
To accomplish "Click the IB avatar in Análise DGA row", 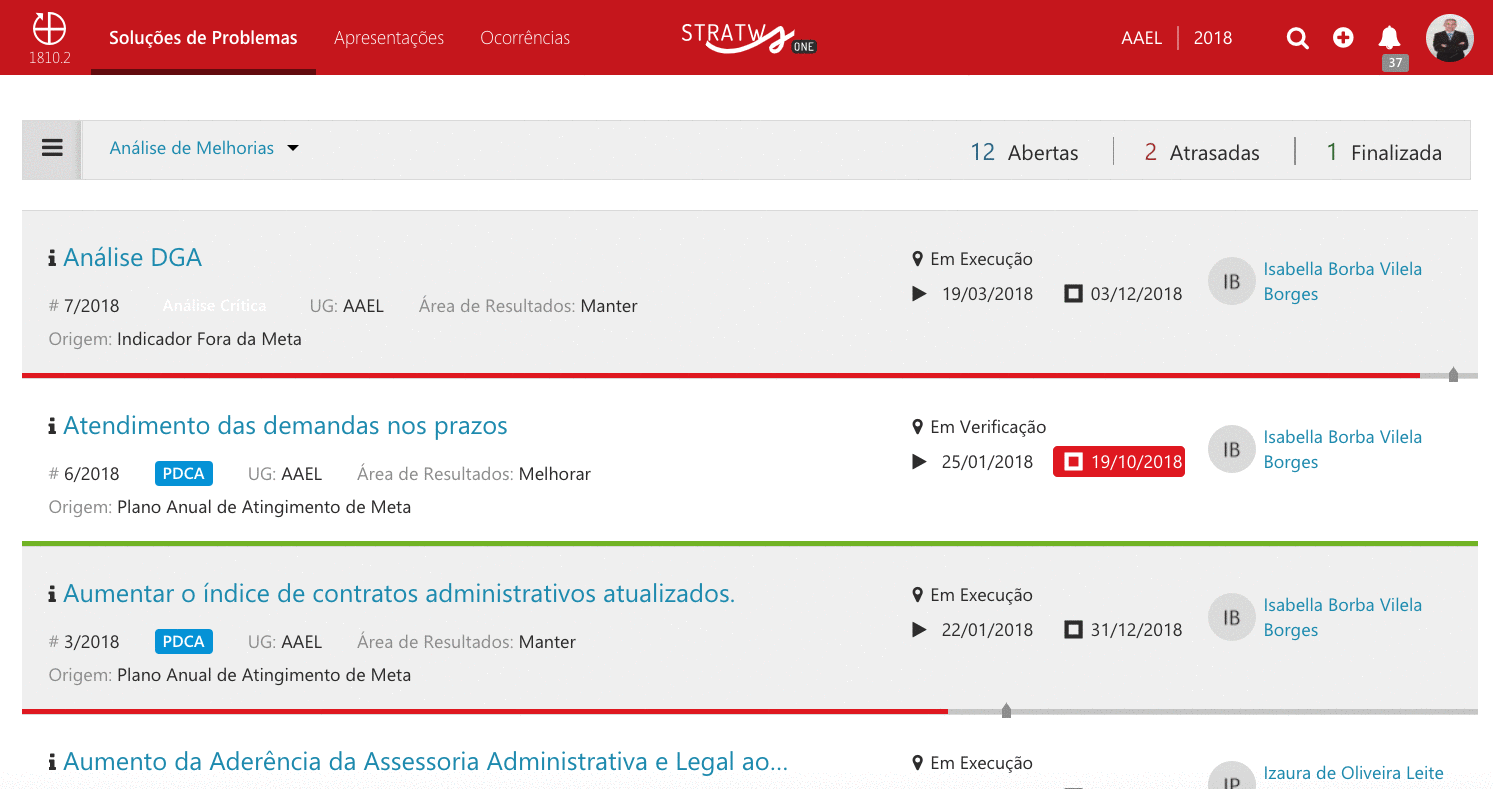I will [x=1232, y=281].
